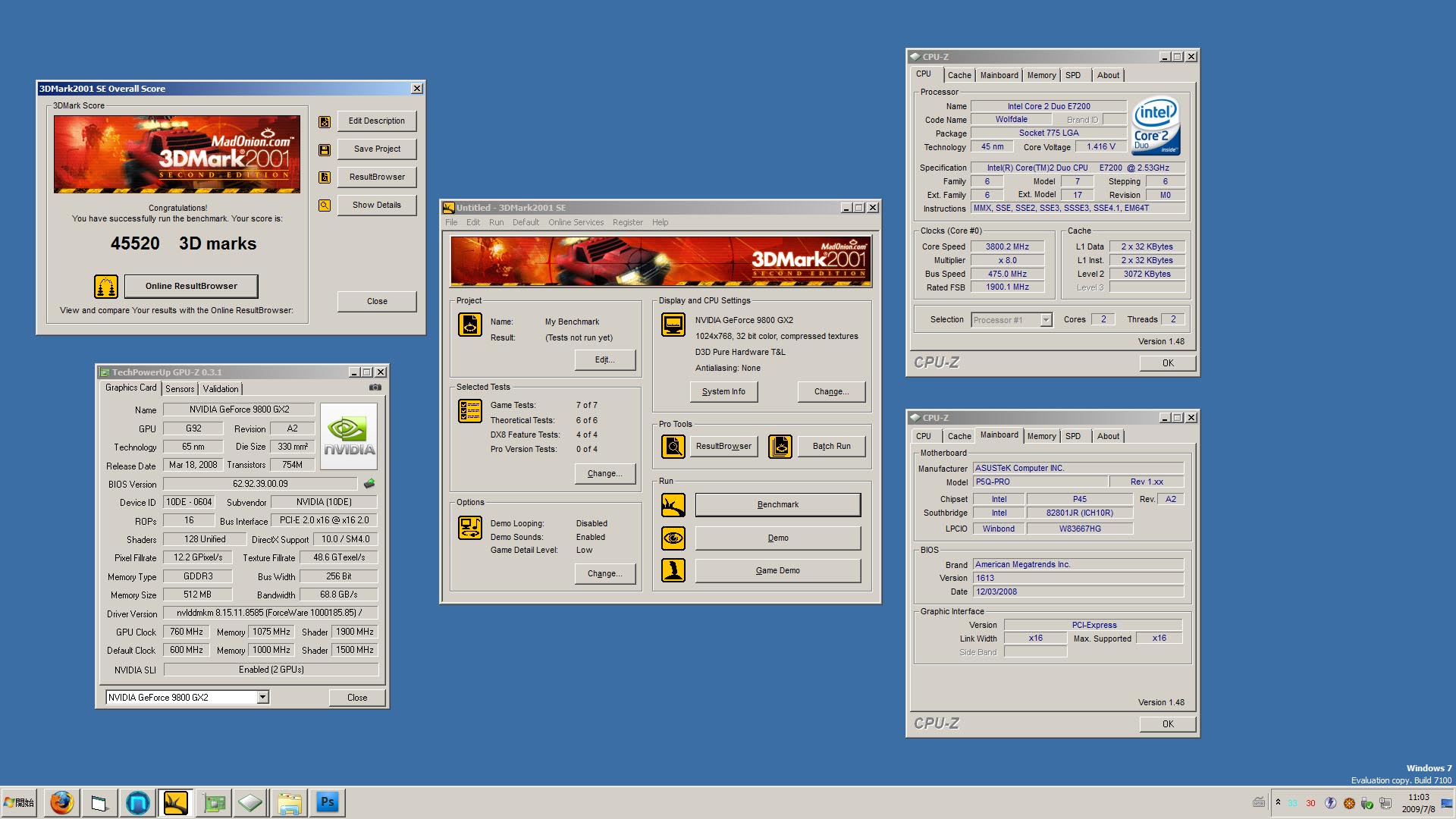
Task: Click the Game Demo button
Action: click(778, 571)
